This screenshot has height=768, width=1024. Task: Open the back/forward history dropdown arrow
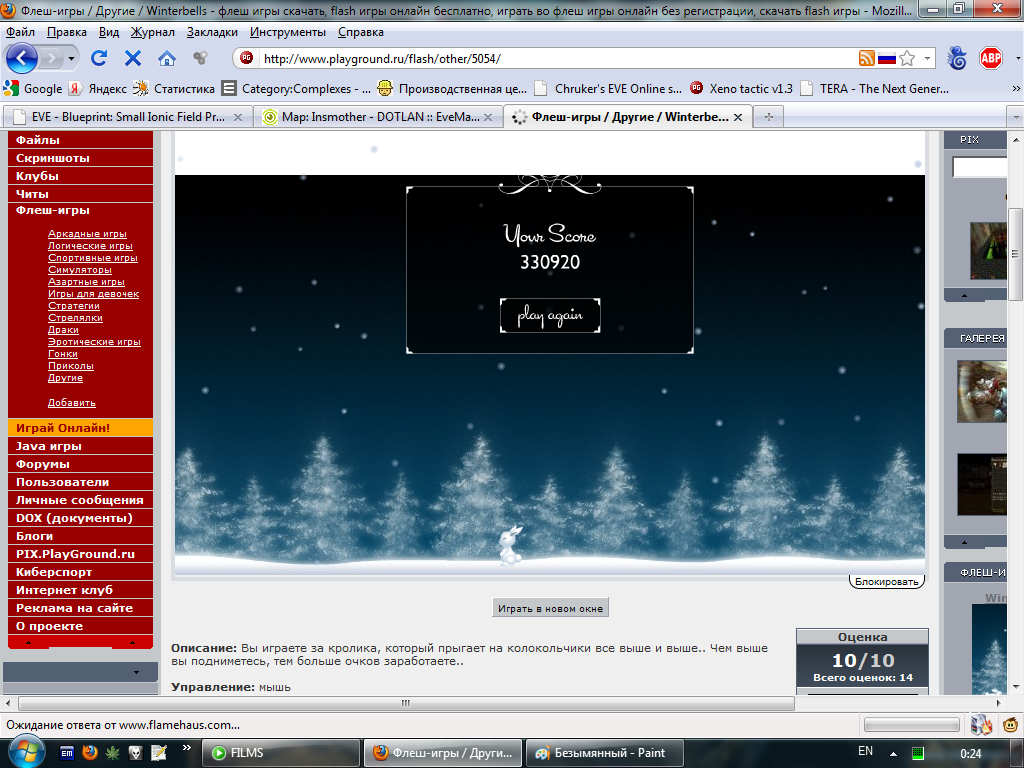[x=71, y=59]
